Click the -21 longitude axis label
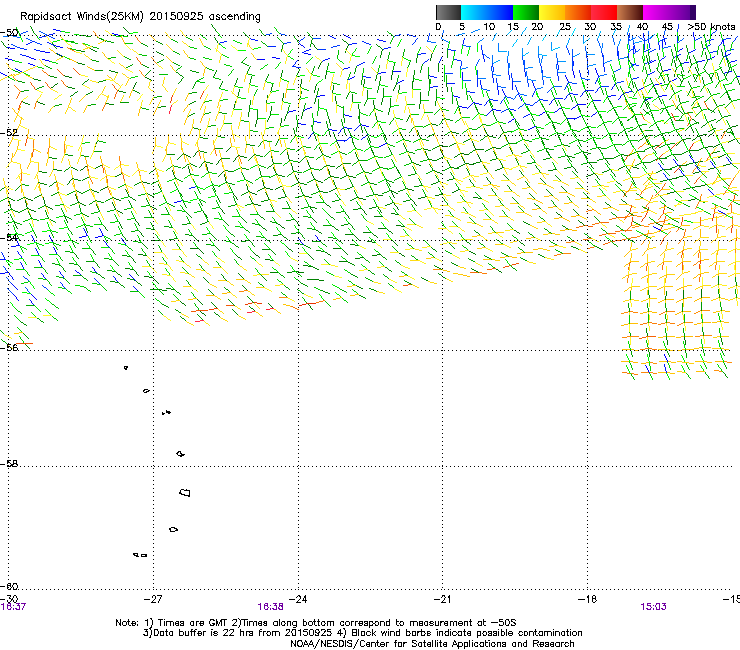This screenshot has width=740, height=650. click(x=442, y=599)
